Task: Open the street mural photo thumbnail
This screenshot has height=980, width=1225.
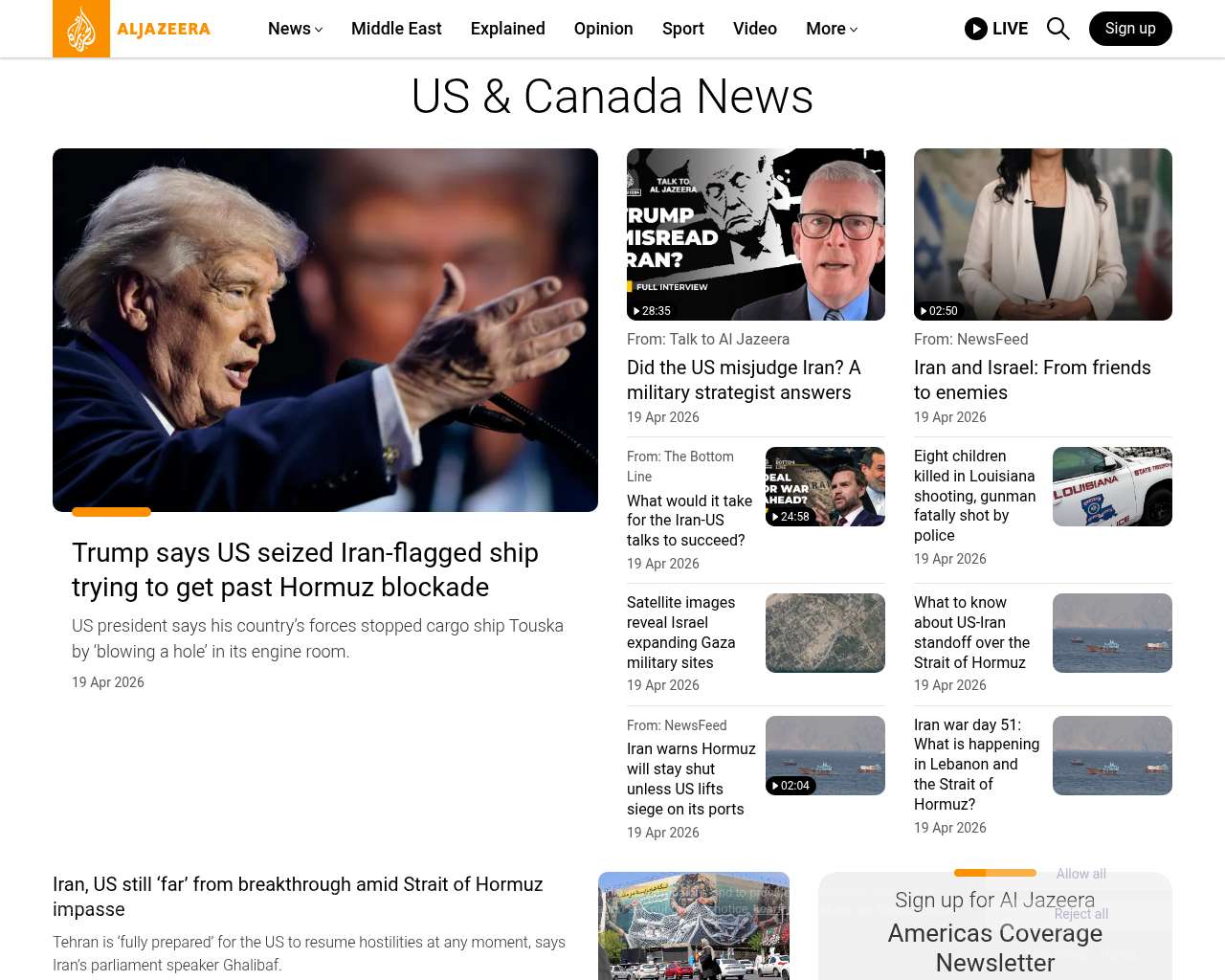Action: 694,925
